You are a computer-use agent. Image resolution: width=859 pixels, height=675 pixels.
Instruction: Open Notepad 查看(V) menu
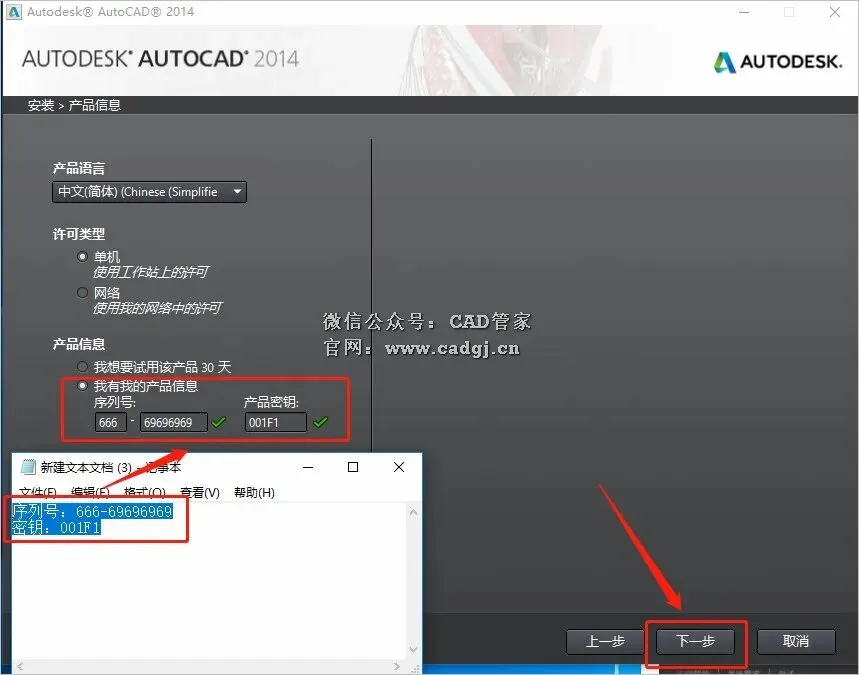(199, 493)
